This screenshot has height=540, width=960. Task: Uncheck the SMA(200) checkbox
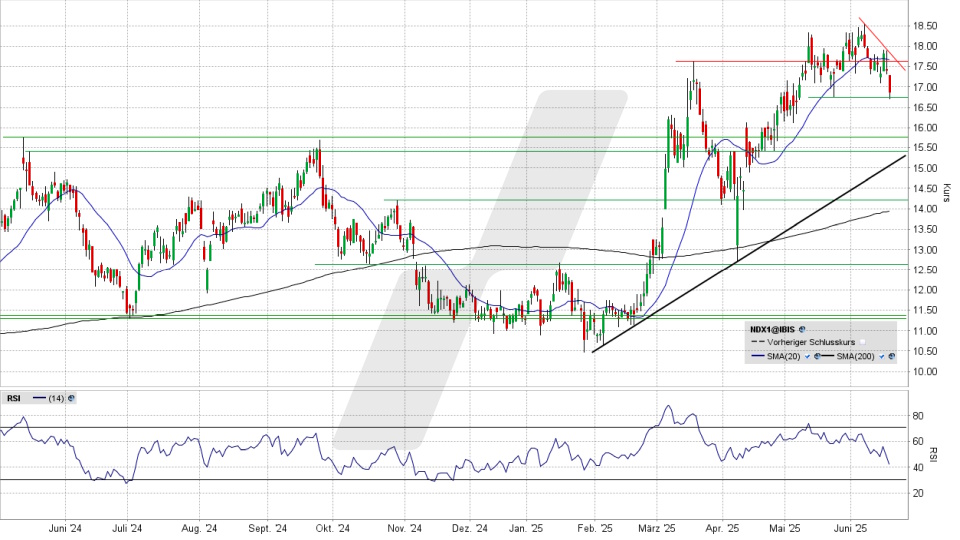pos(882,356)
